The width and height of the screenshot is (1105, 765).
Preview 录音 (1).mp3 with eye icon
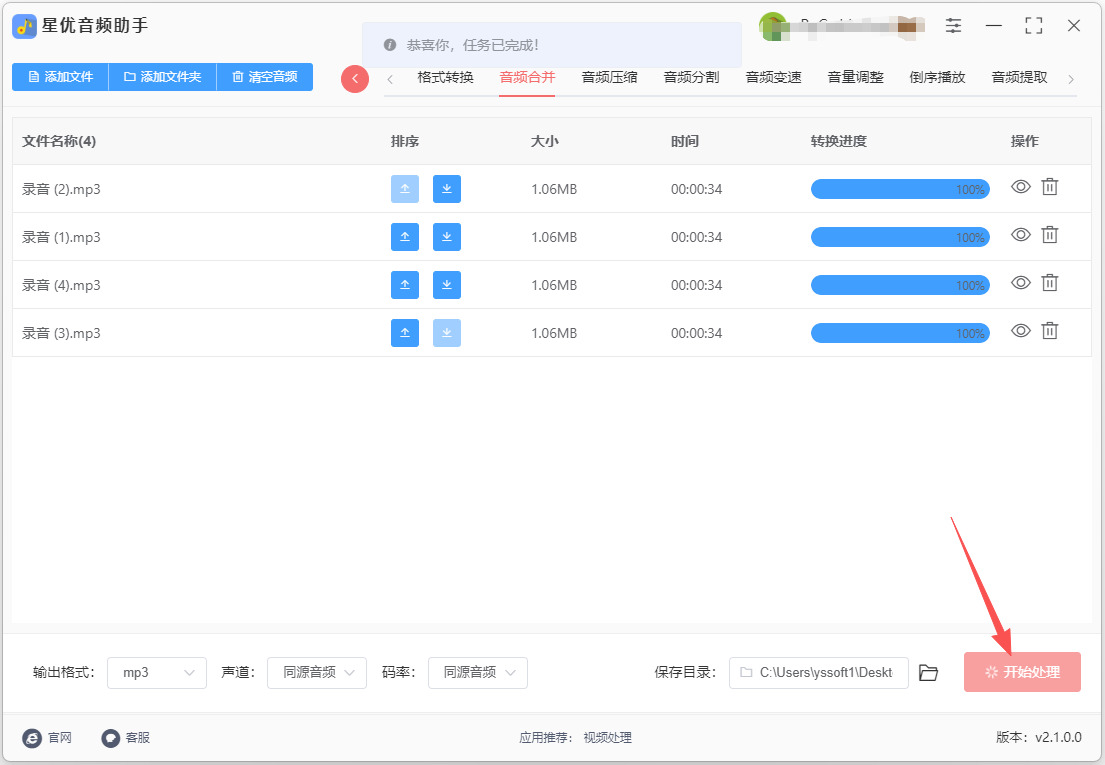[1020, 235]
